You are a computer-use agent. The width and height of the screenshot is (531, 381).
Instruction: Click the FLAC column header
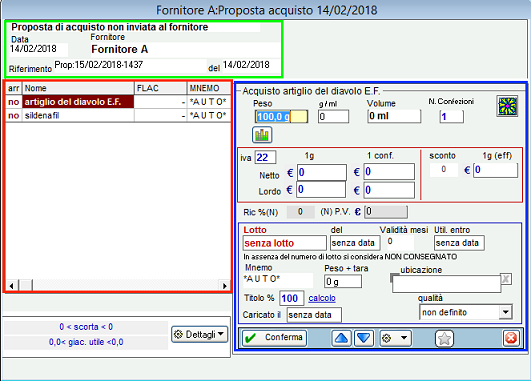point(161,88)
